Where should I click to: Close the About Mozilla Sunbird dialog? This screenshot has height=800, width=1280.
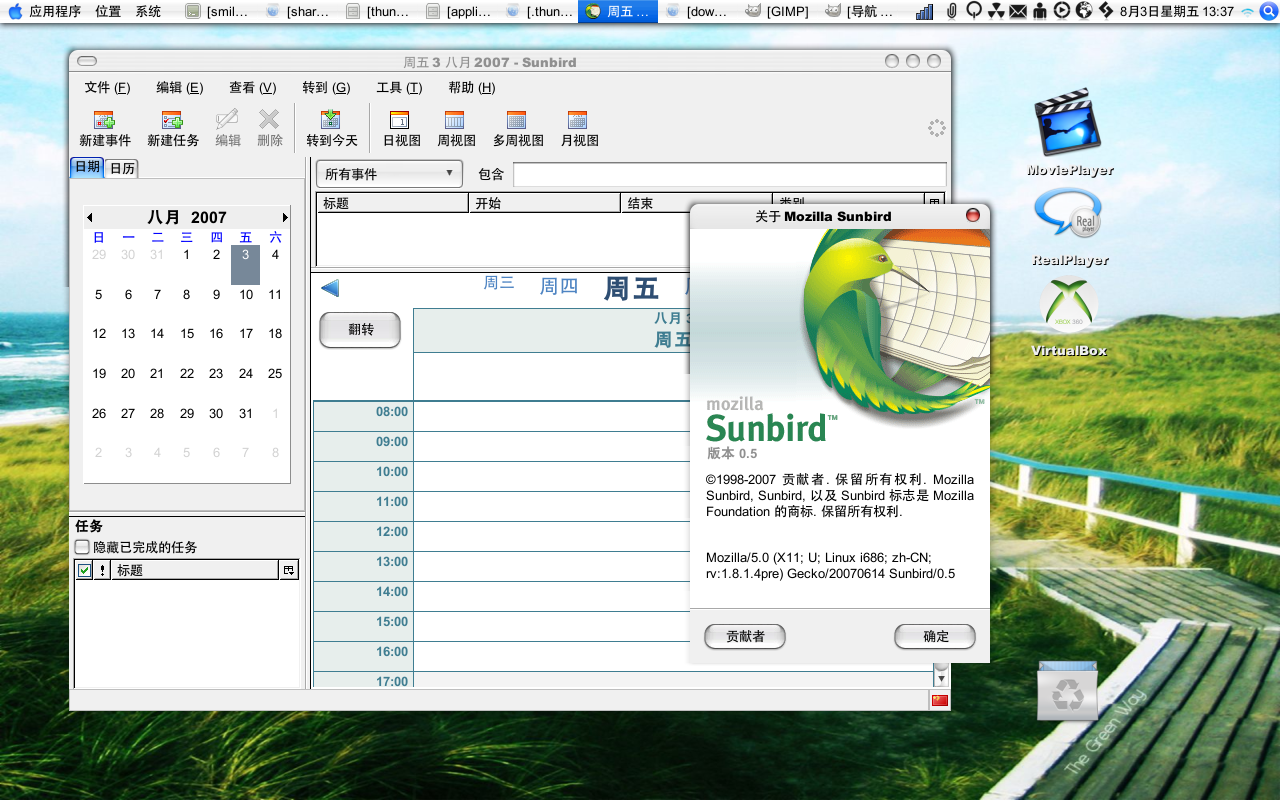(x=972, y=215)
